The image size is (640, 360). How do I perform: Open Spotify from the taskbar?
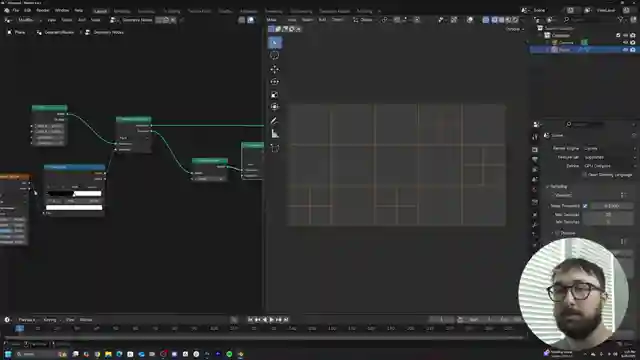229,354
